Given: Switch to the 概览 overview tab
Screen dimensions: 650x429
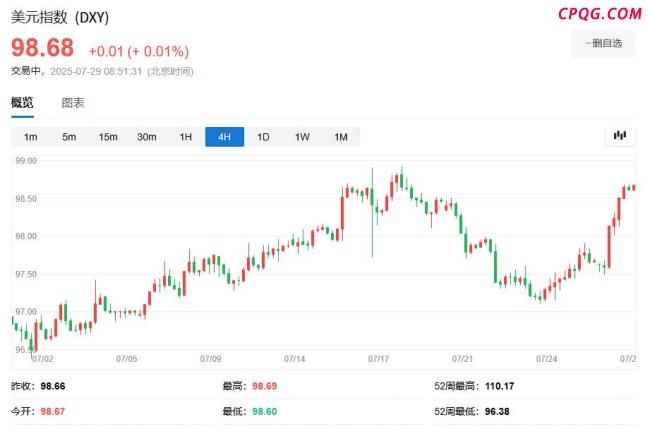Looking at the screenshot, I should (x=22, y=102).
